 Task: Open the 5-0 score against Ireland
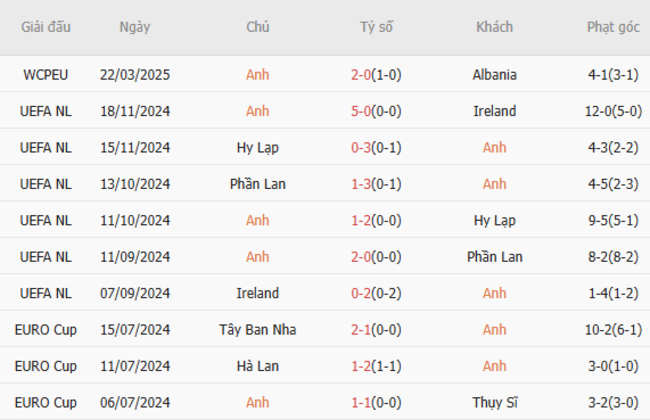click(377, 111)
